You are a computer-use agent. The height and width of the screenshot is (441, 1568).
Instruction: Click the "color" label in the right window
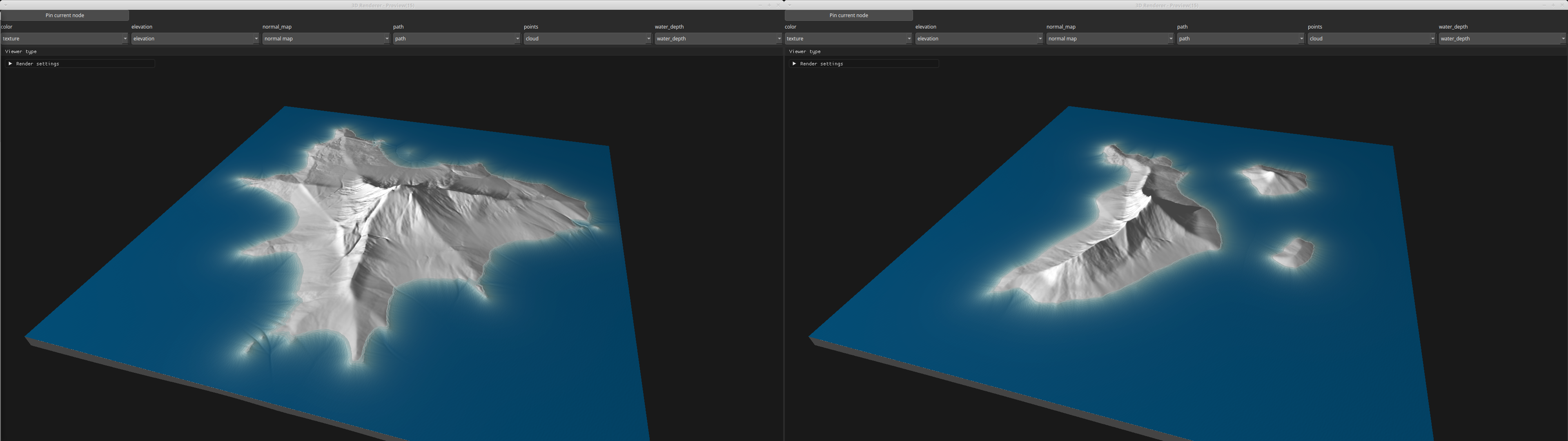791,27
